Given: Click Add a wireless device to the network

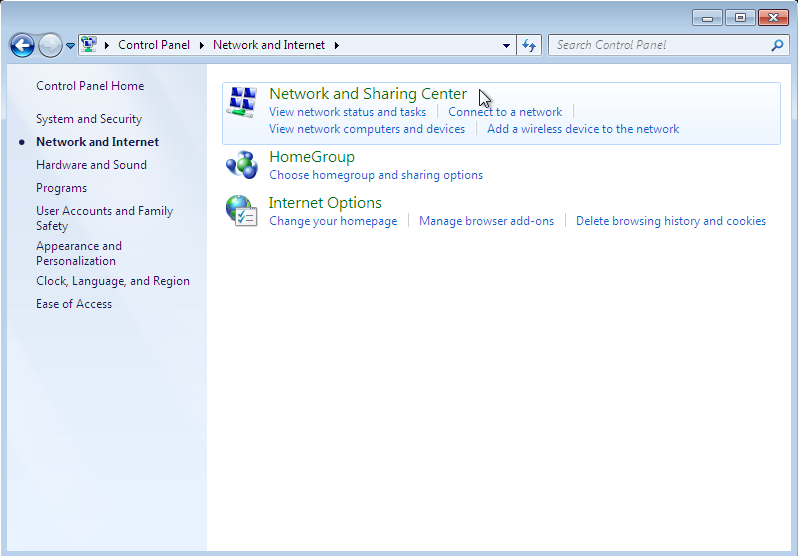Looking at the screenshot, I should pos(583,129).
